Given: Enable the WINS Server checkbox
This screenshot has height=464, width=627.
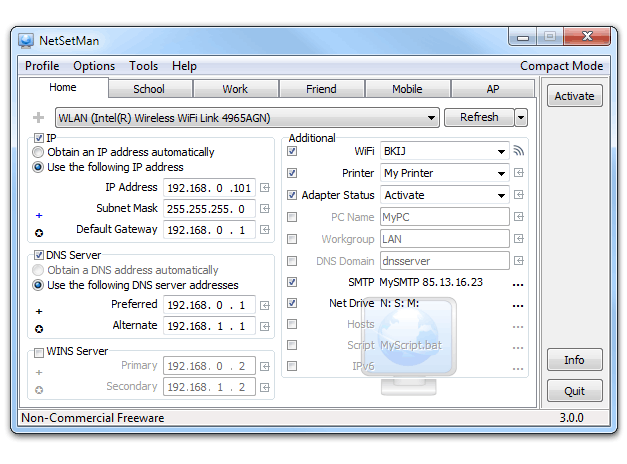Looking at the screenshot, I should 39,352.
